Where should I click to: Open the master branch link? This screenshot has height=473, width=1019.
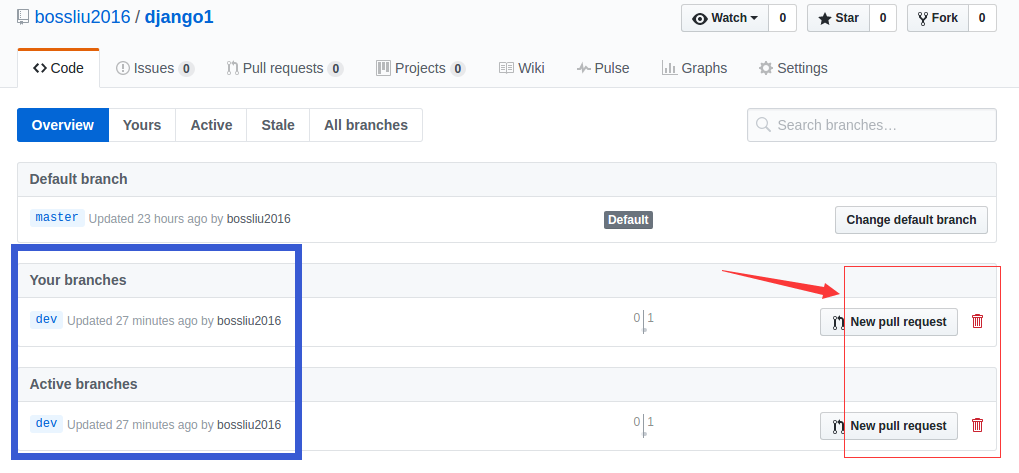(57, 217)
